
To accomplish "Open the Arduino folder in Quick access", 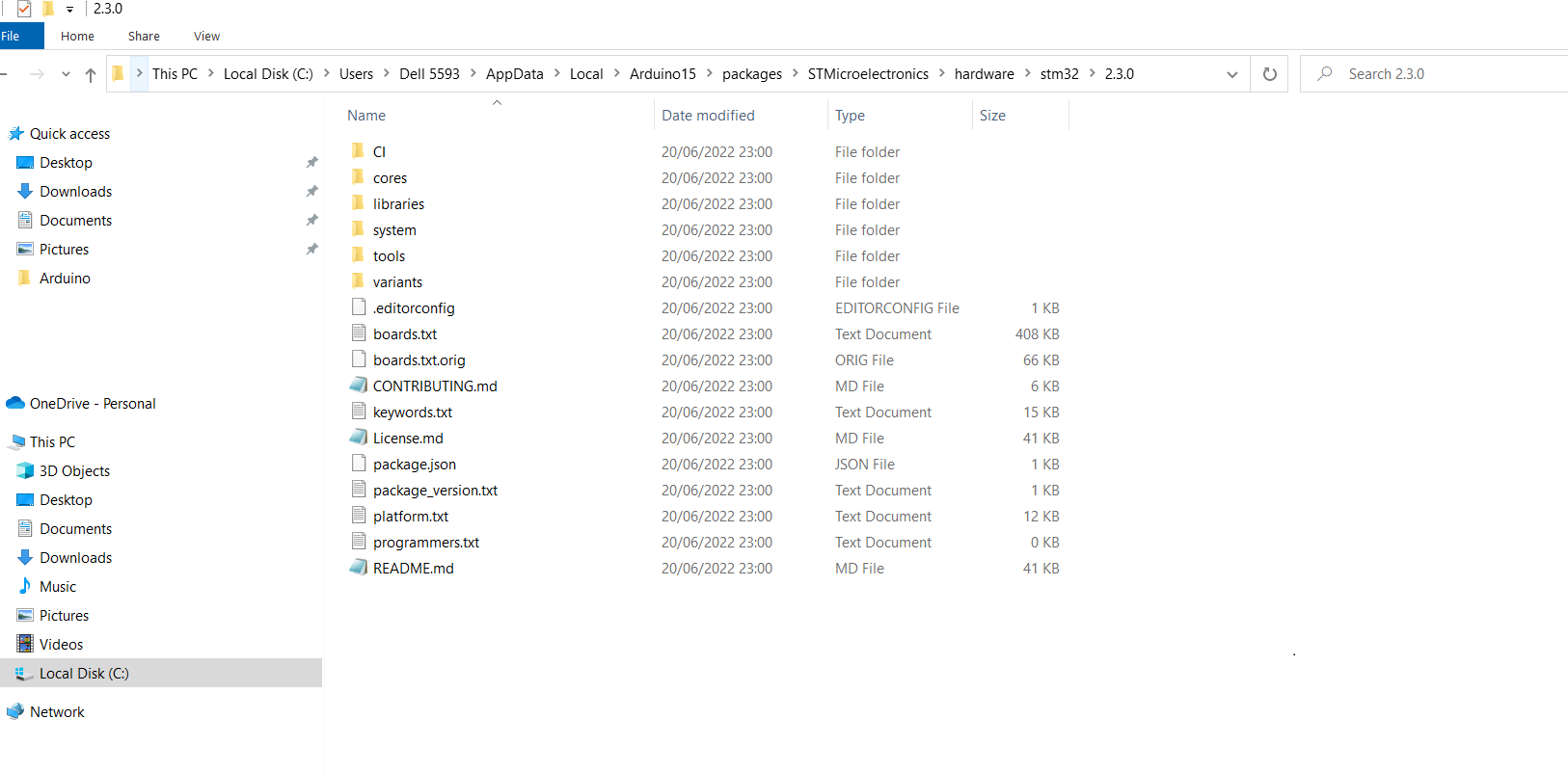I will 65,279.
